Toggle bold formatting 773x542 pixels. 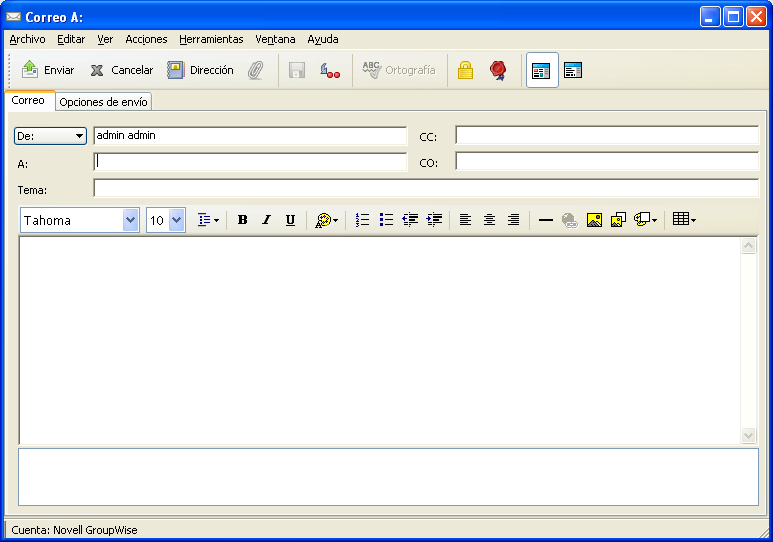[x=242, y=220]
